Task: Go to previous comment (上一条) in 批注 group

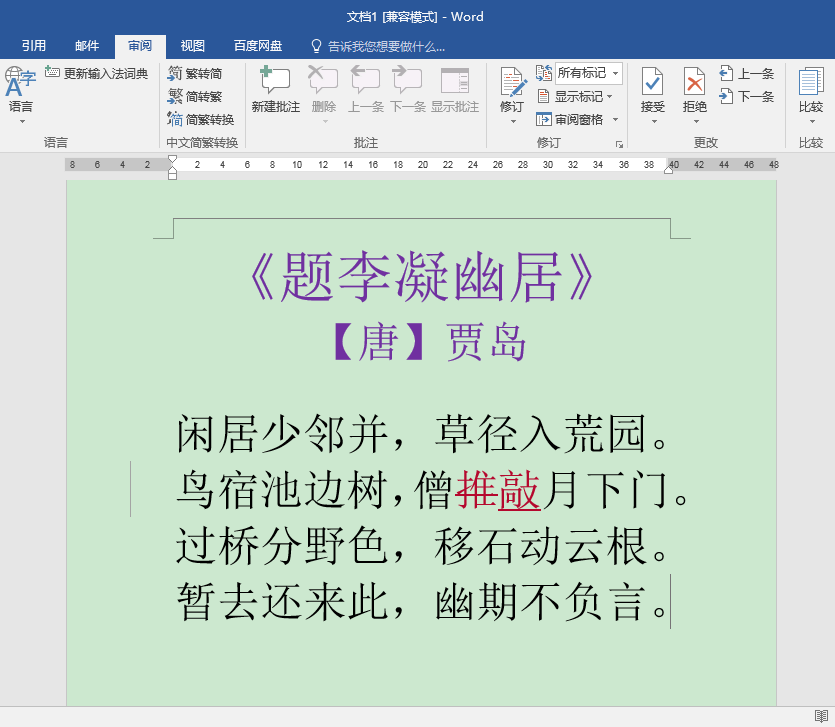Action: [x=365, y=89]
